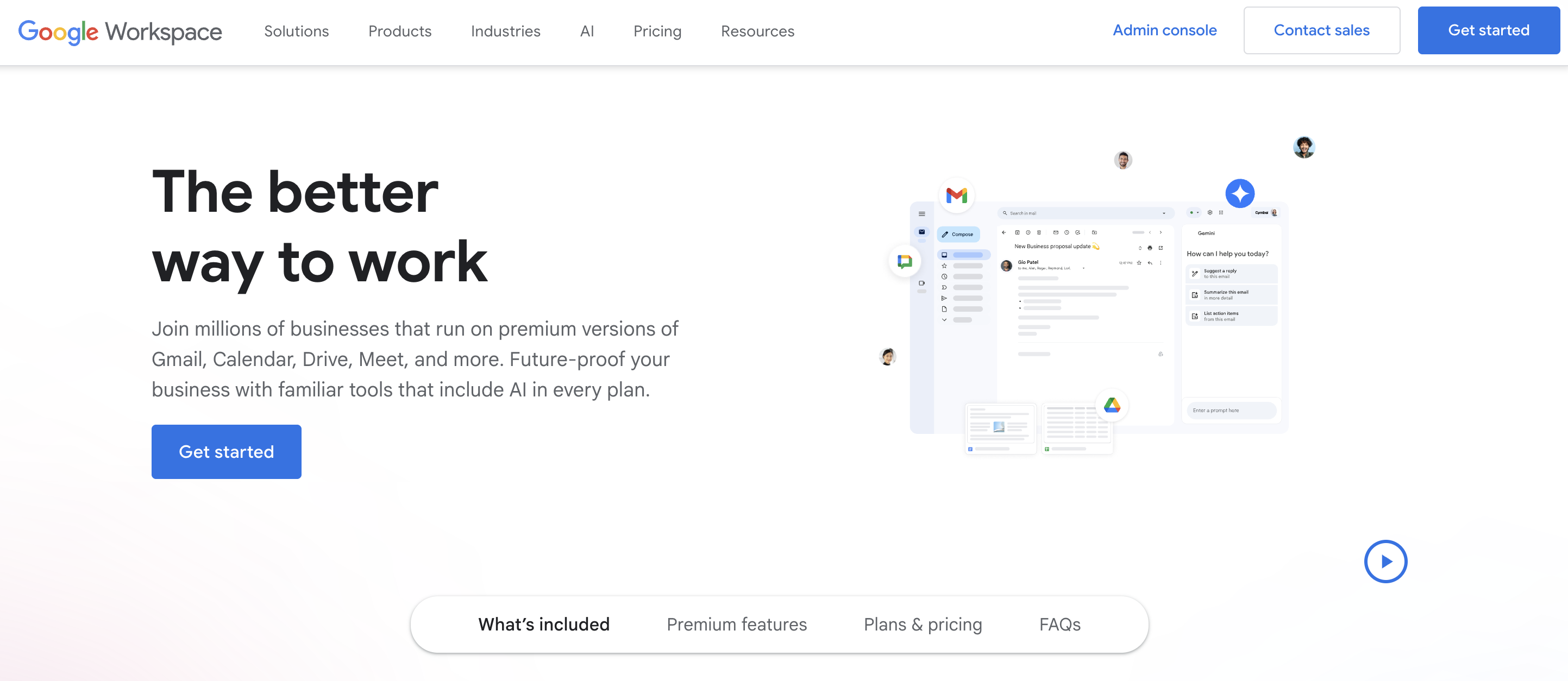Play the Google Workspace promo video
Image resolution: width=1568 pixels, height=681 pixels.
pyautogui.click(x=1387, y=561)
